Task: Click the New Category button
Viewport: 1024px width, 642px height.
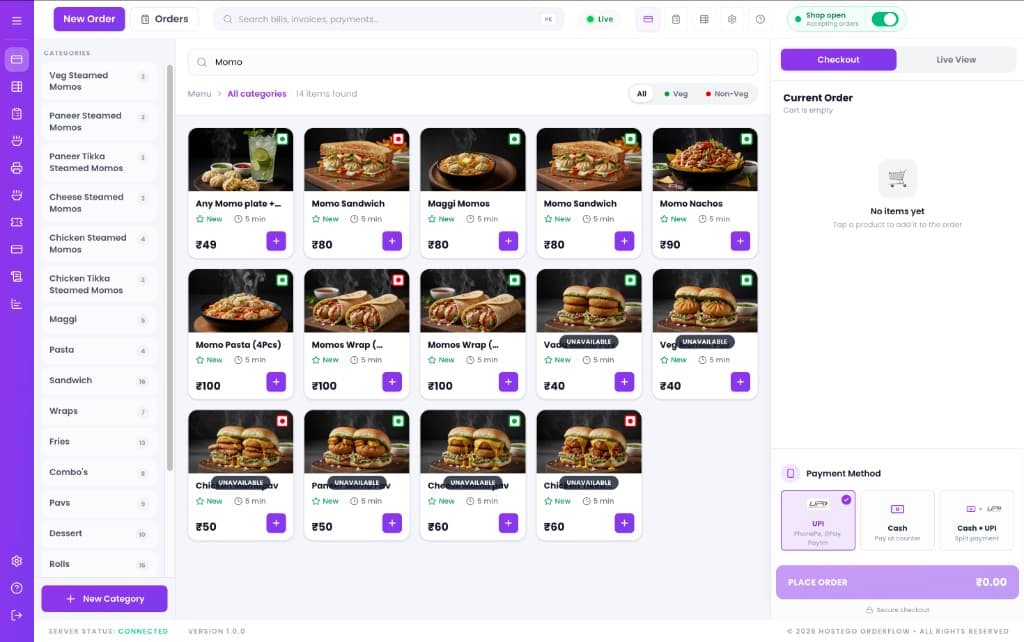Action: (x=104, y=599)
